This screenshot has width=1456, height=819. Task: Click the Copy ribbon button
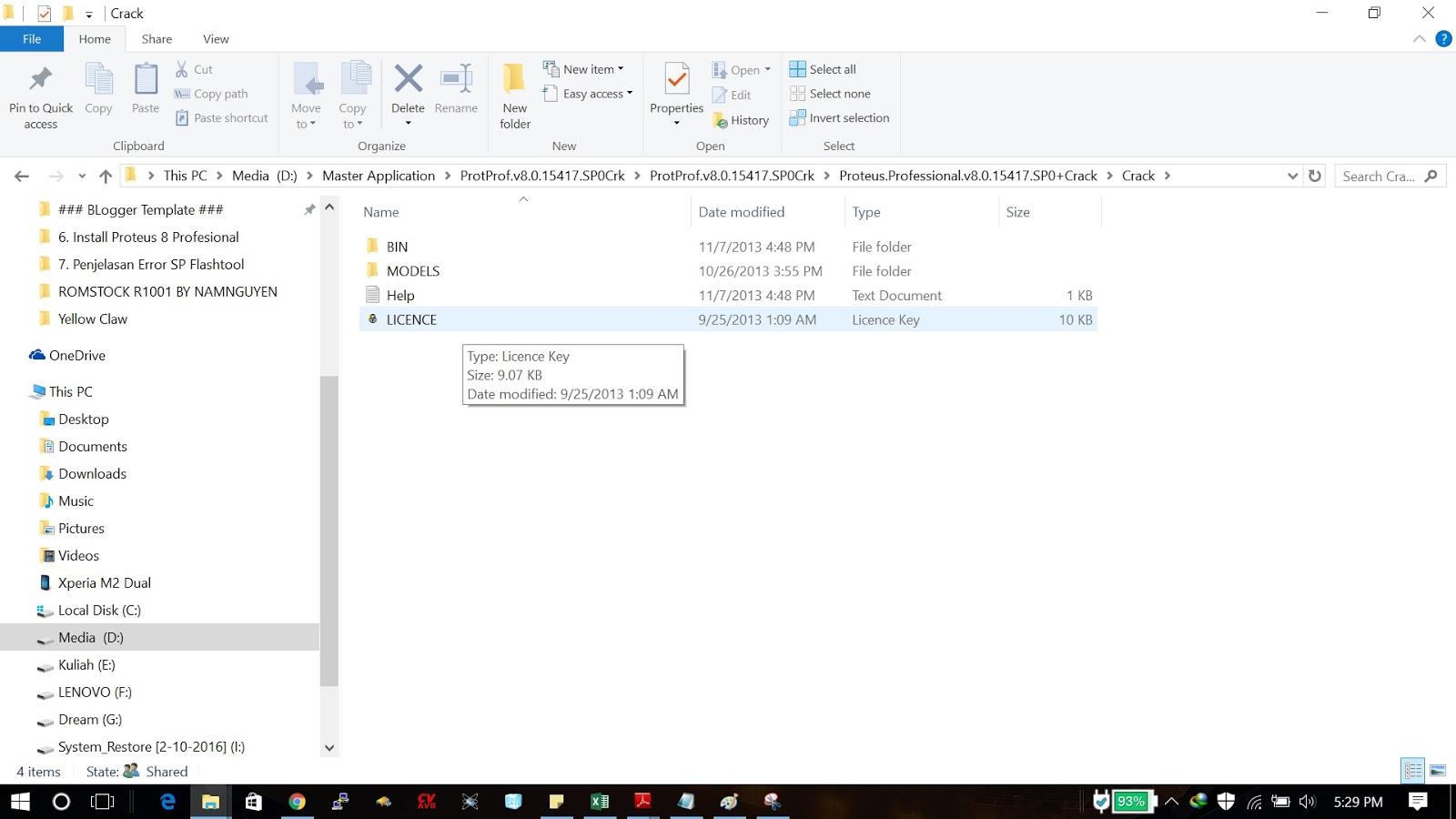coord(98,89)
